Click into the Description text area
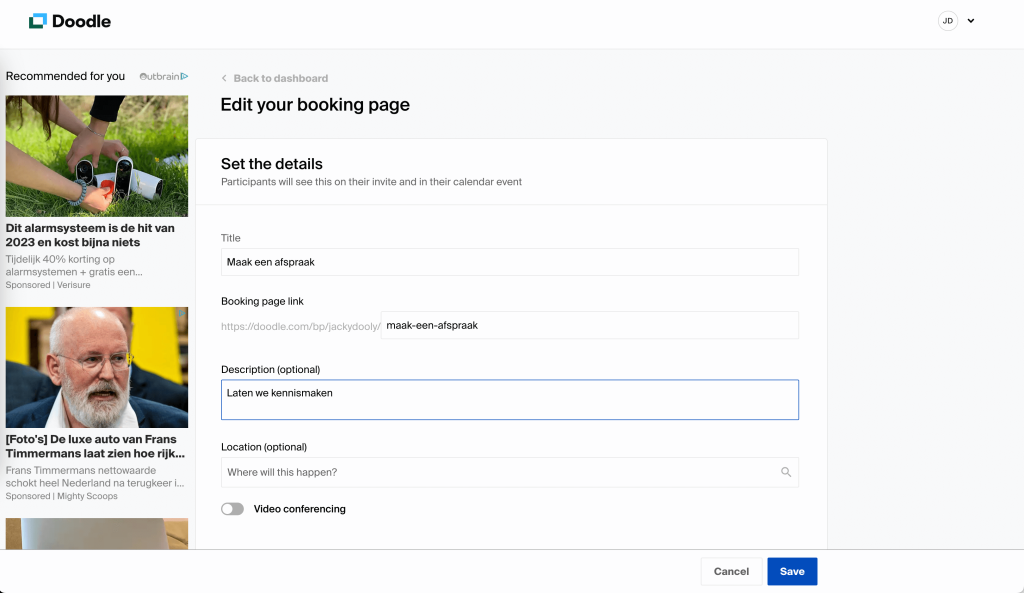The height and width of the screenshot is (593, 1024). (x=509, y=400)
